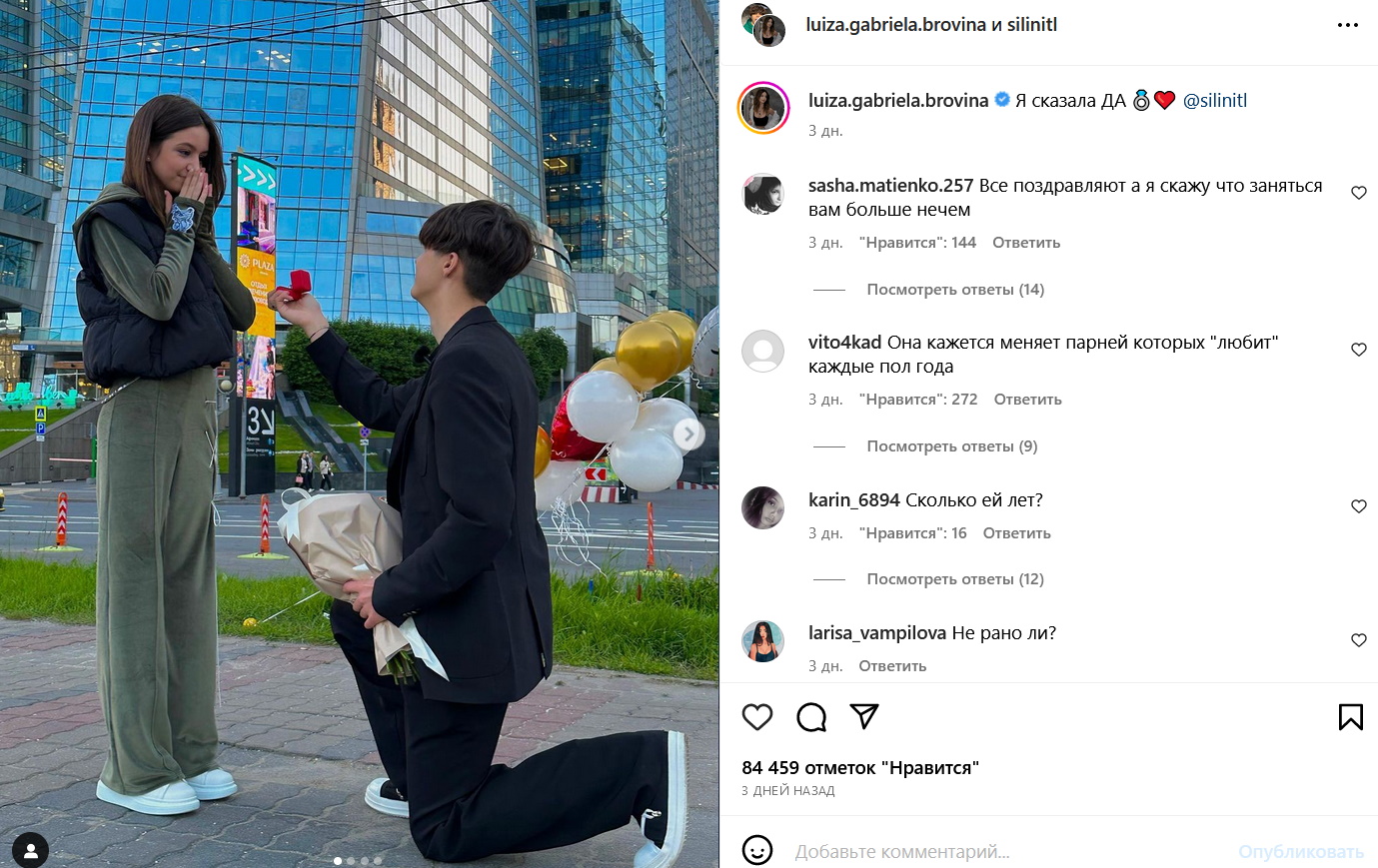Like the post with the heart icon
The width and height of the screenshot is (1378, 868).
[x=757, y=717]
